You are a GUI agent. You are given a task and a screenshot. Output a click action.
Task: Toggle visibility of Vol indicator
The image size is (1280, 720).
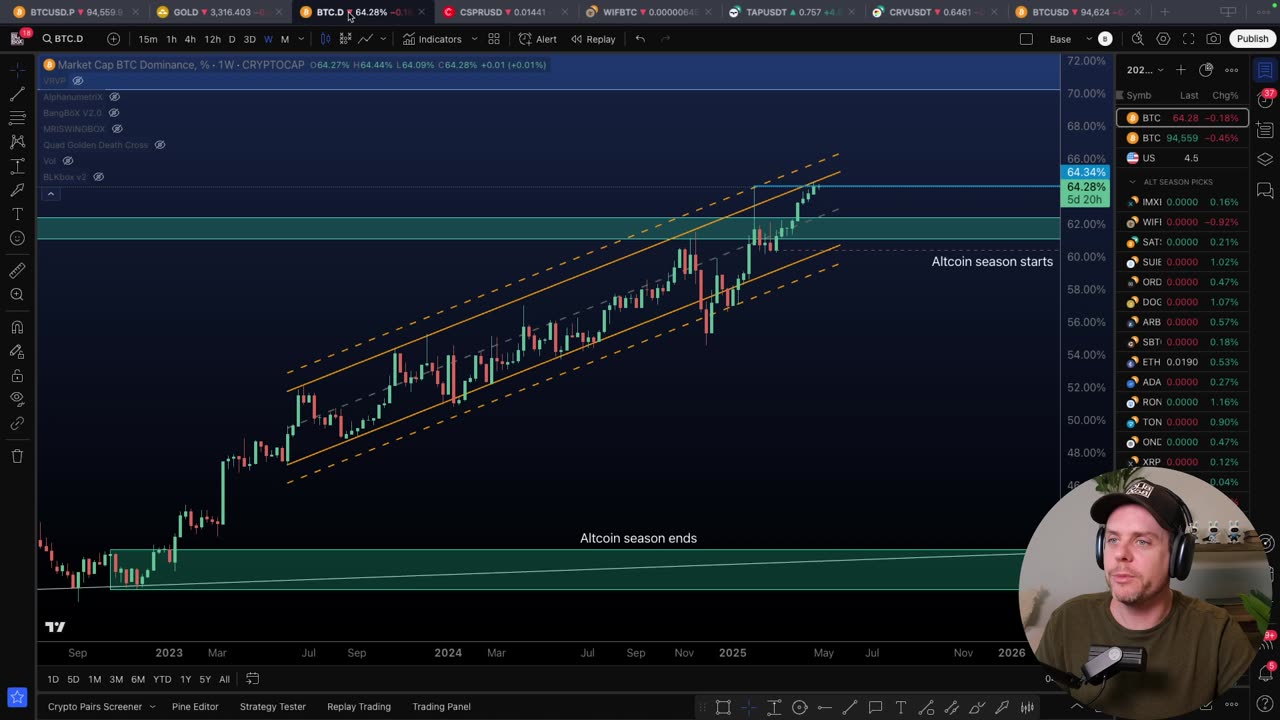click(x=68, y=161)
